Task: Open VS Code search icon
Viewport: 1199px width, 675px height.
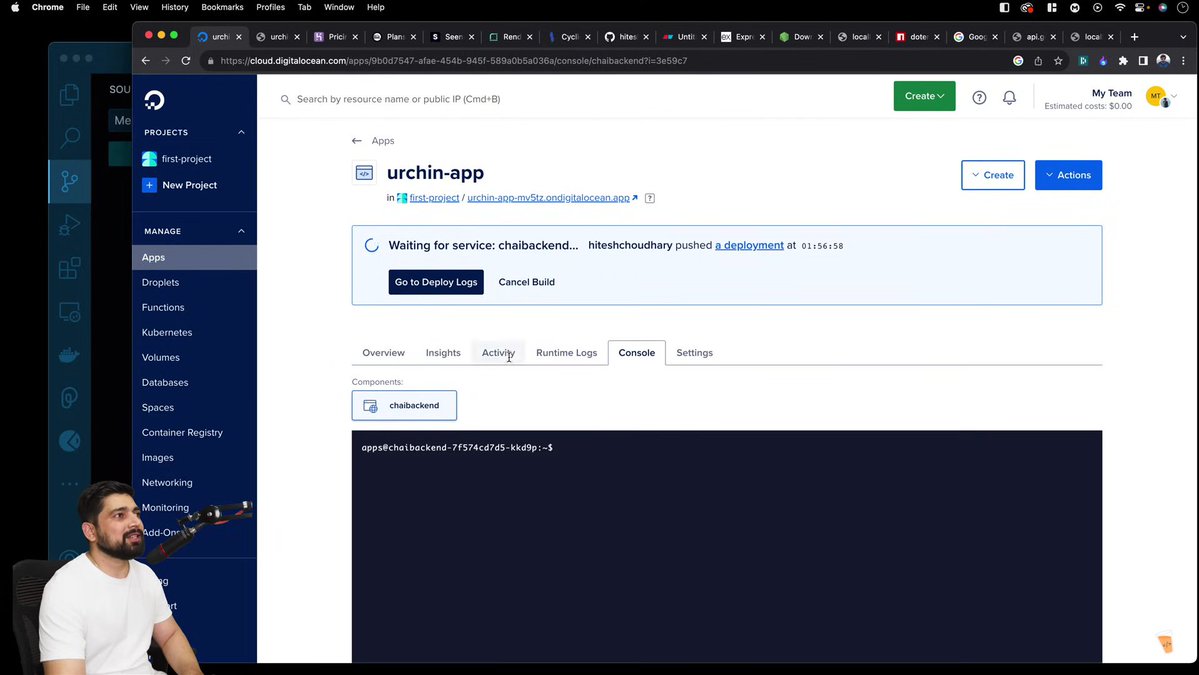Action: point(70,138)
